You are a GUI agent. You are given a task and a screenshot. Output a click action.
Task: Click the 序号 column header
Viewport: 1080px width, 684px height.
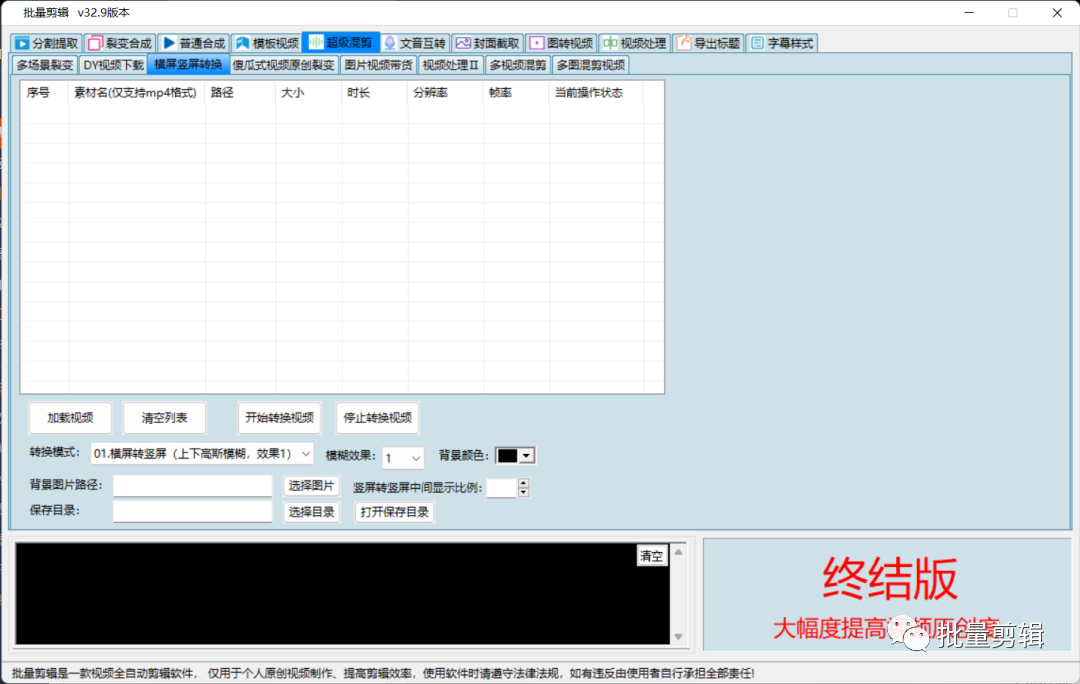click(45, 92)
